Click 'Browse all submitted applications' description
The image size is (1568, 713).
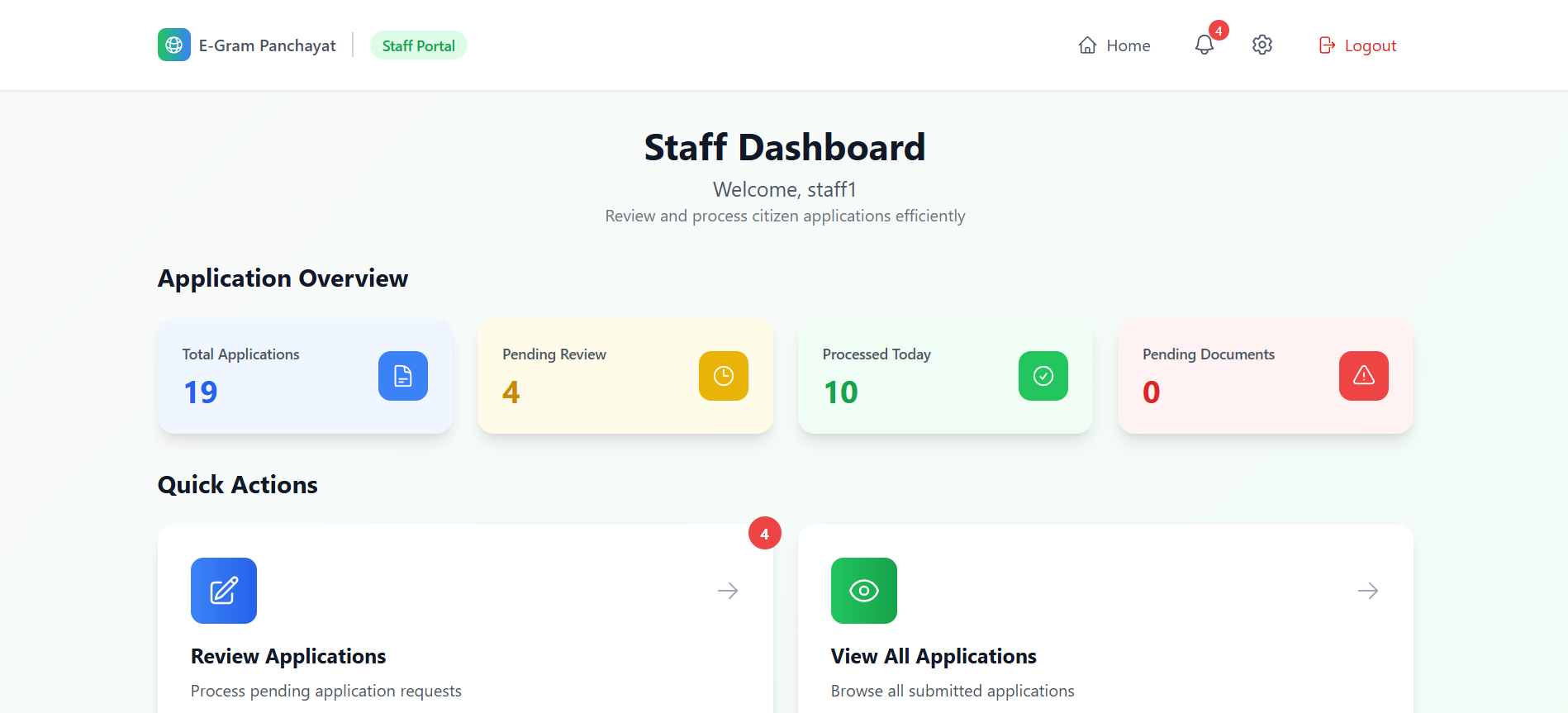pyautogui.click(x=953, y=691)
